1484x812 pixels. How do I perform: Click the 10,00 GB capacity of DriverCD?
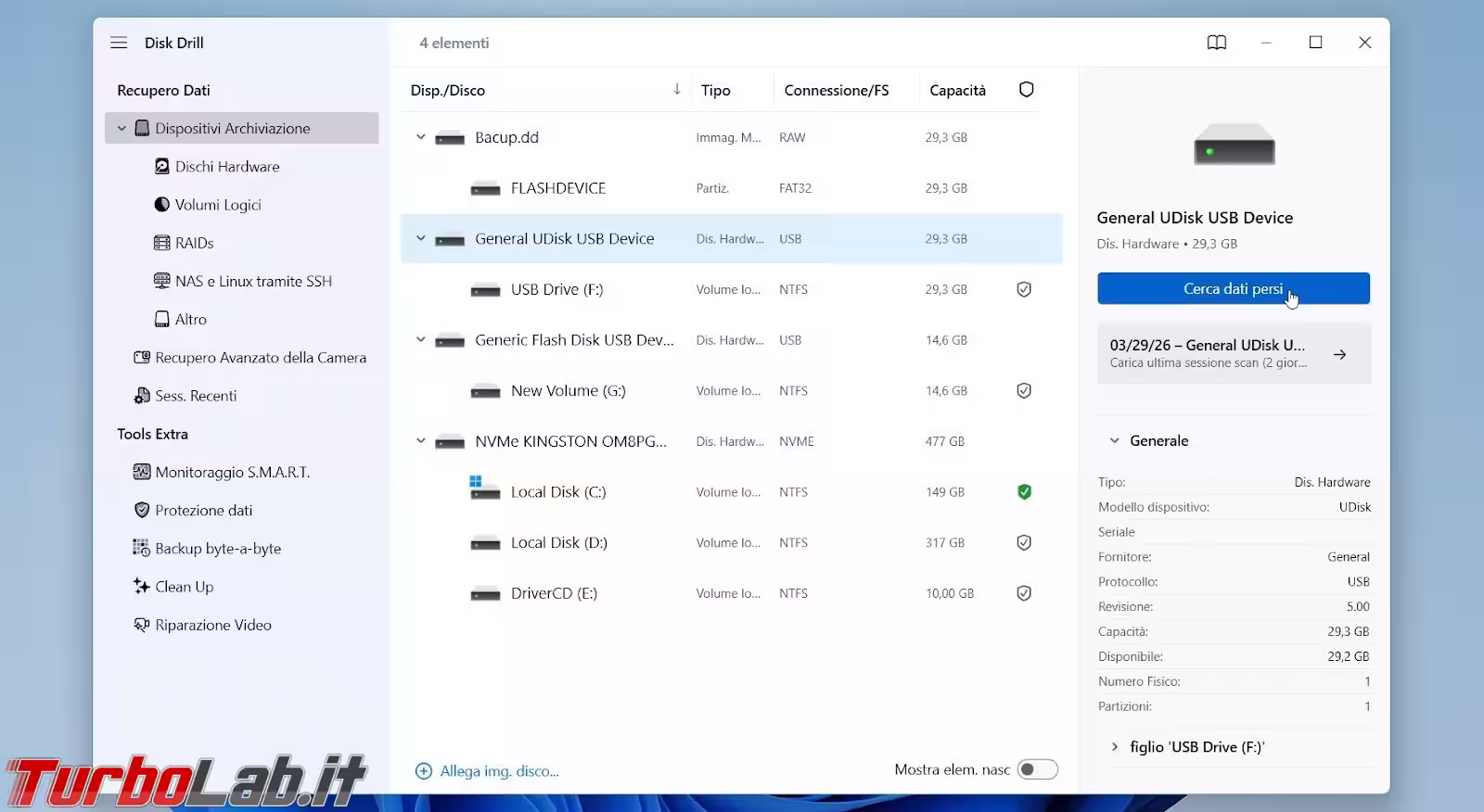950,593
